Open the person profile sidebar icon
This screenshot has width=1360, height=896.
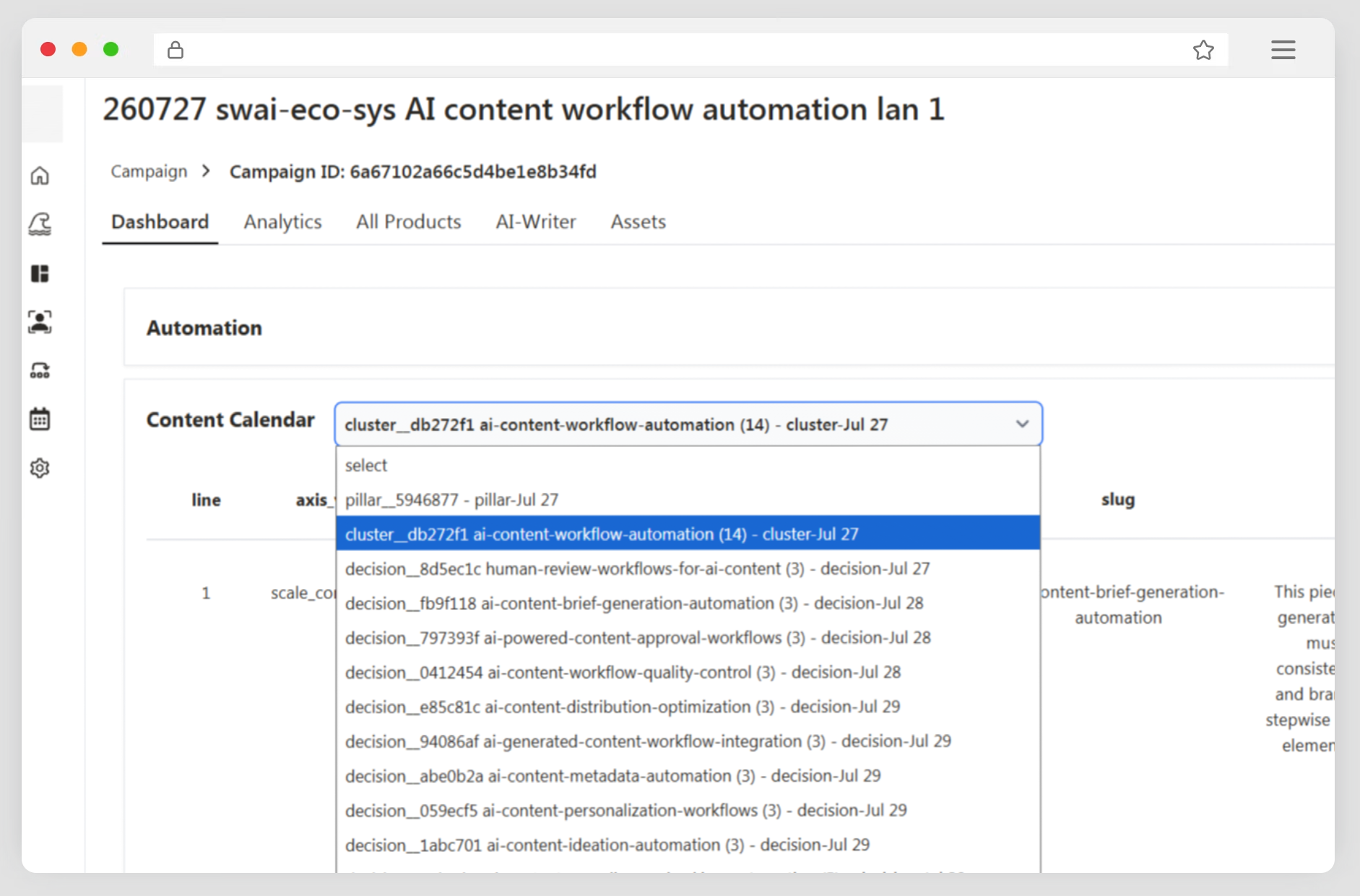(x=40, y=322)
